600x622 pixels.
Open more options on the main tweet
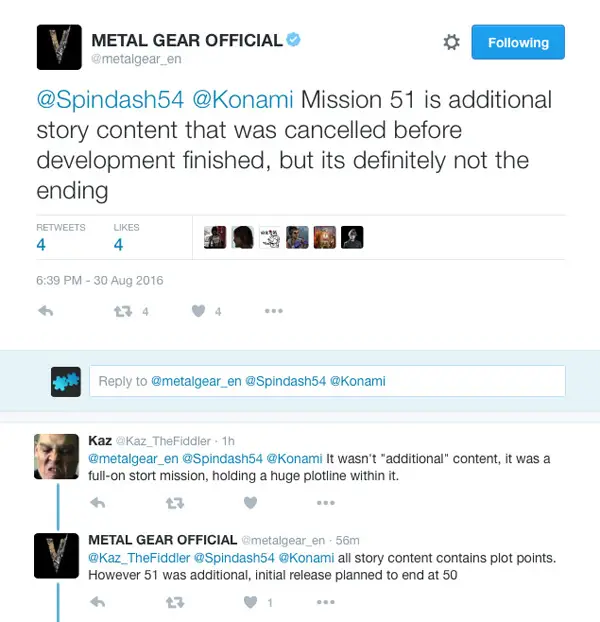(274, 311)
